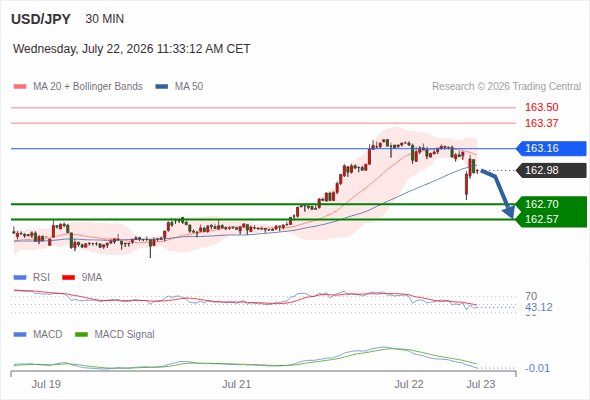Click the 163.50 resistance level label
This screenshot has width=590, height=400.
click(541, 107)
